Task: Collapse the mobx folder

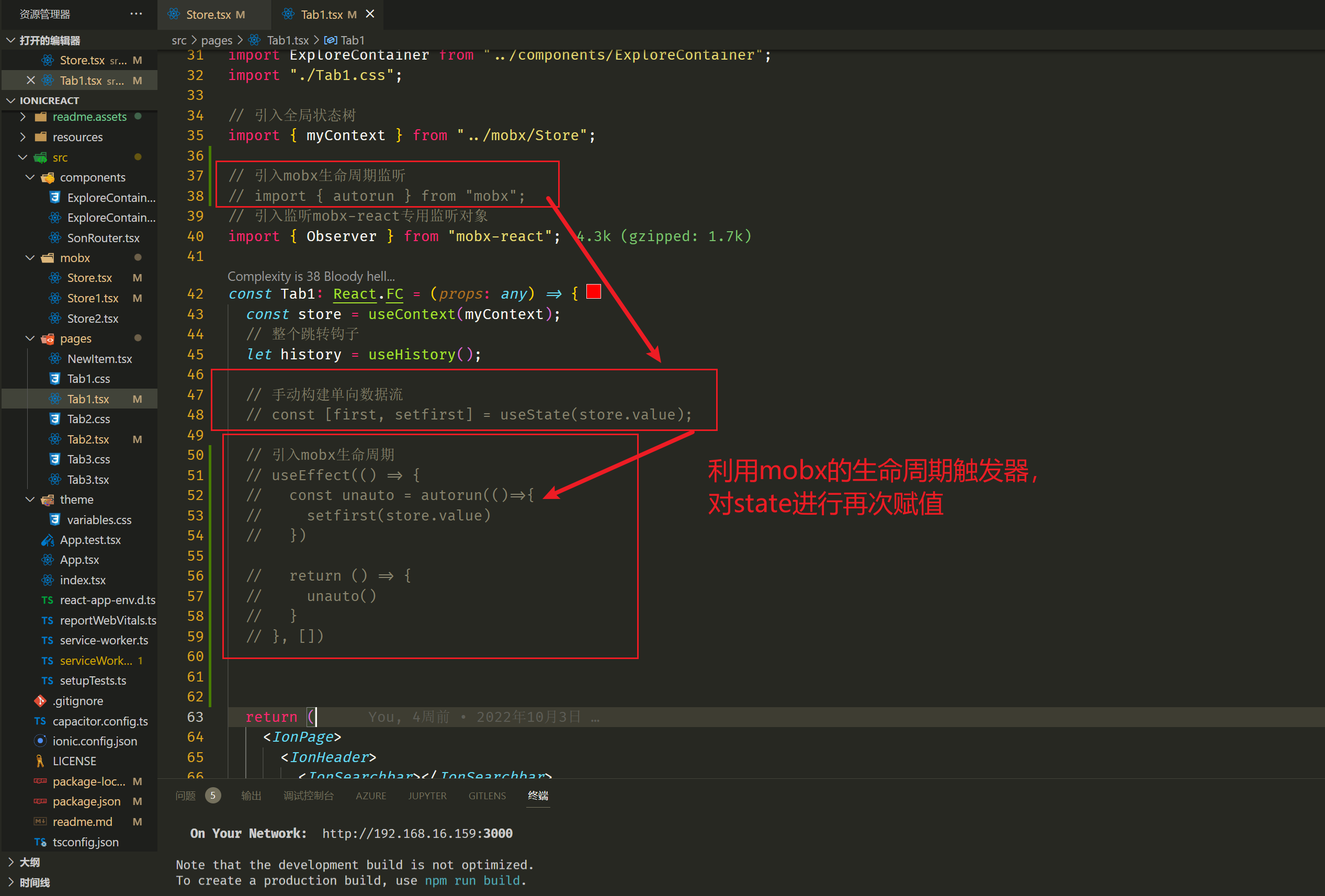Action: tap(30, 258)
